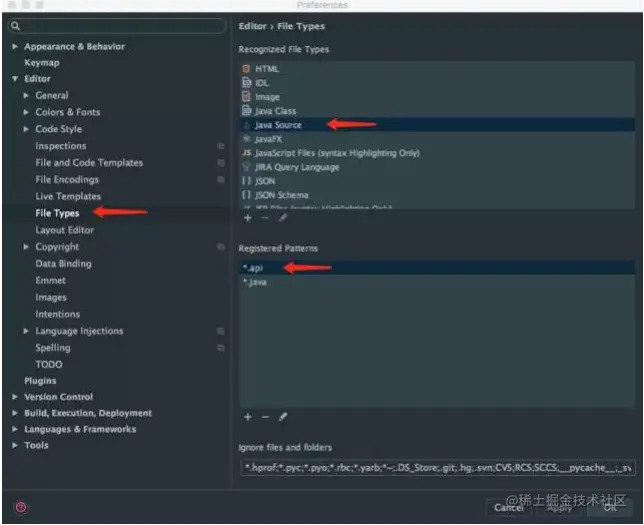Select JavaScript Files syntax highlighting entry

point(437,153)
